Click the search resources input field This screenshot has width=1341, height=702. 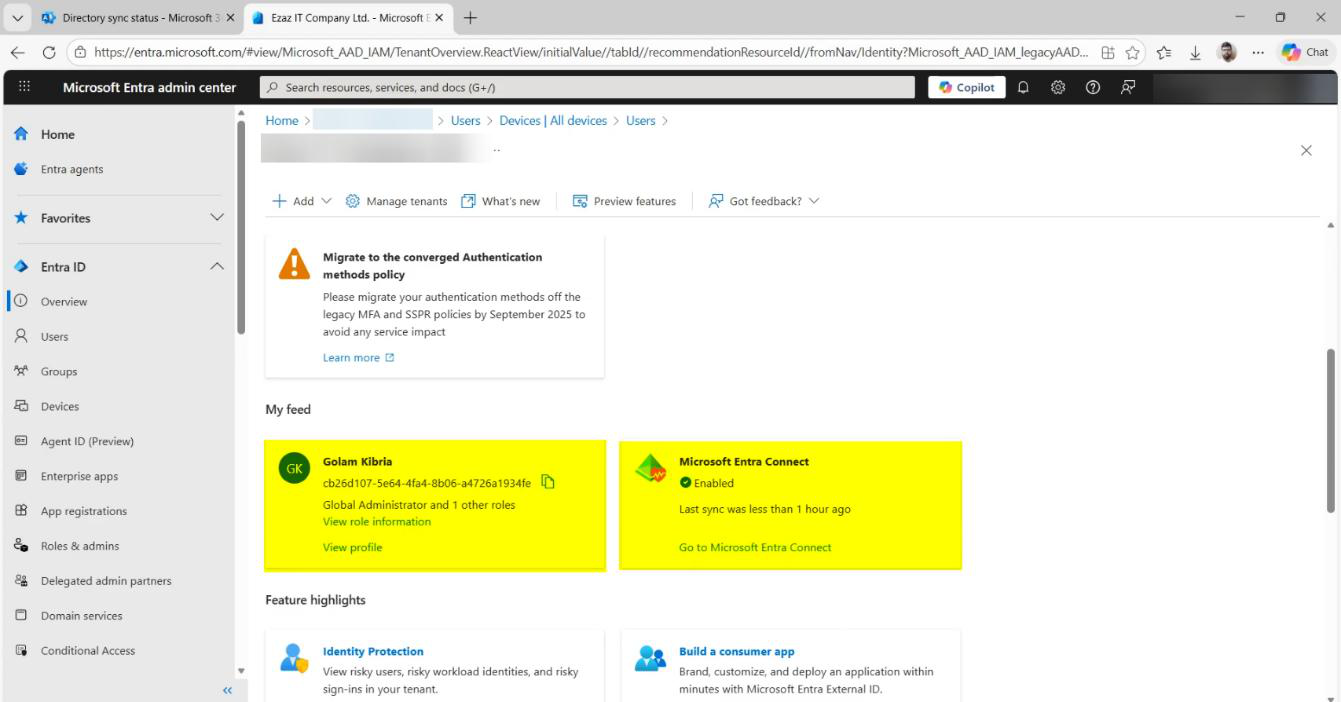click(587, 87)
